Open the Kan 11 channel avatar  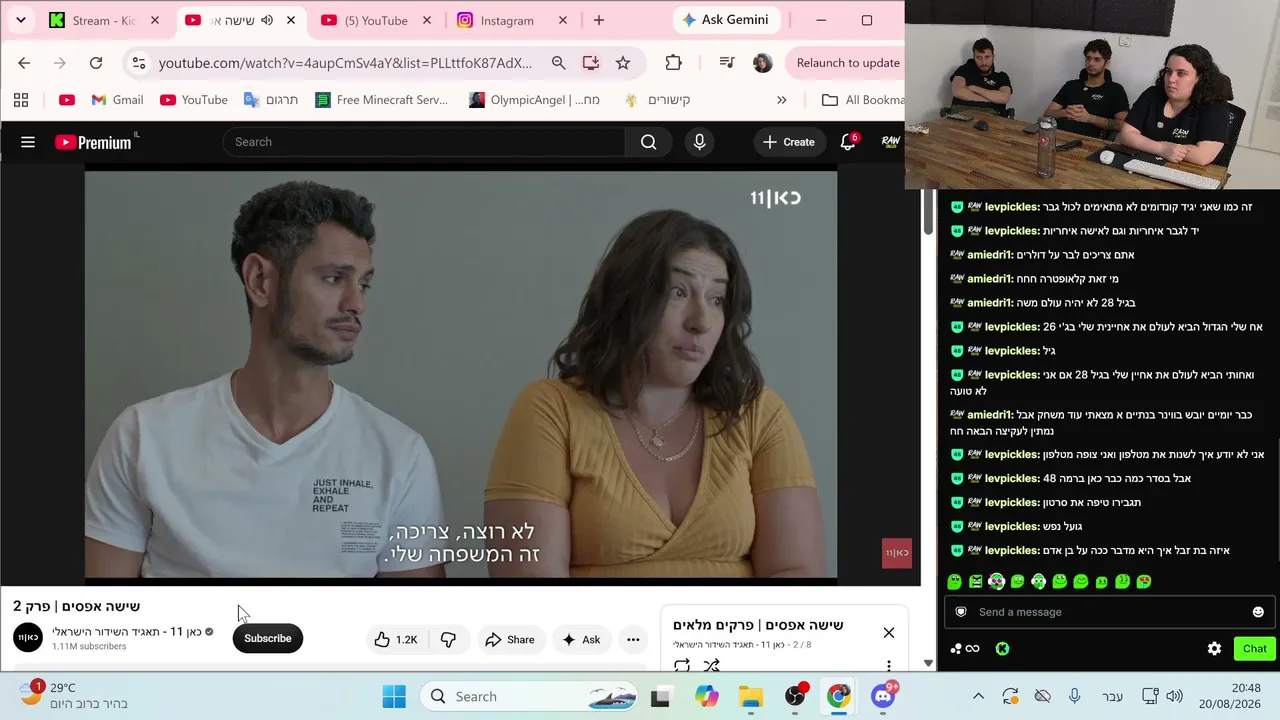click(28, 637)
